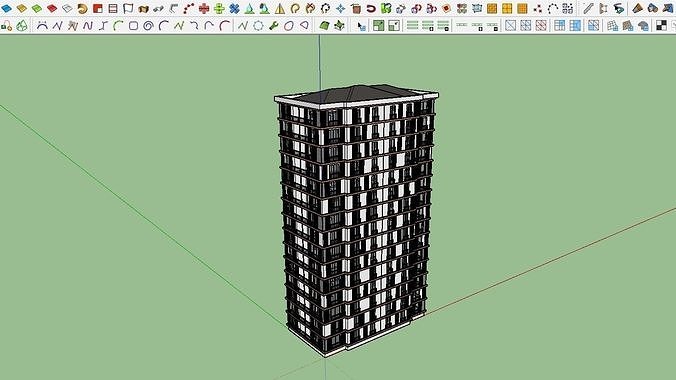Image resolution: width=676 pixels, height=380 pixels.
Task: Click the green diamond-shaped surface icon
Action: point(37,8)
